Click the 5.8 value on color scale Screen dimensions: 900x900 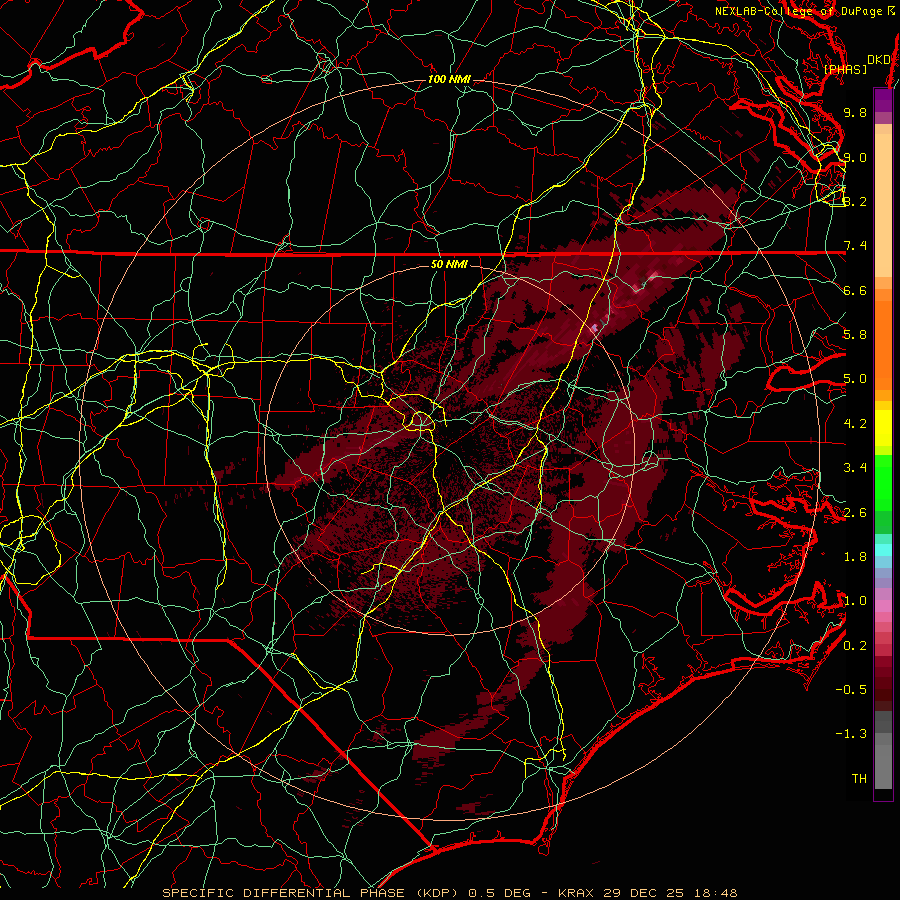tap(855, 335)
